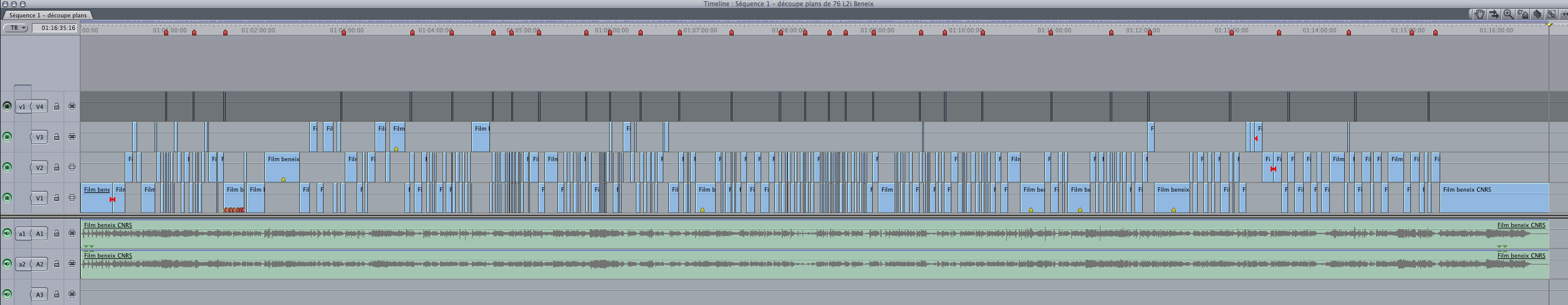
Task: Click the double-arrow track select tool button
Action: (1494, 14)
